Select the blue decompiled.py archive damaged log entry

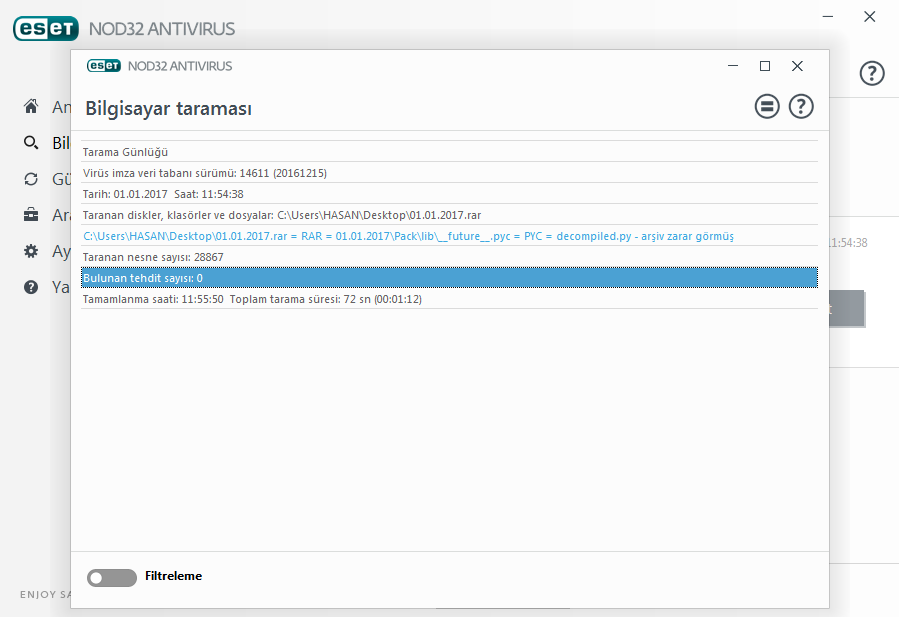(408, 236)
